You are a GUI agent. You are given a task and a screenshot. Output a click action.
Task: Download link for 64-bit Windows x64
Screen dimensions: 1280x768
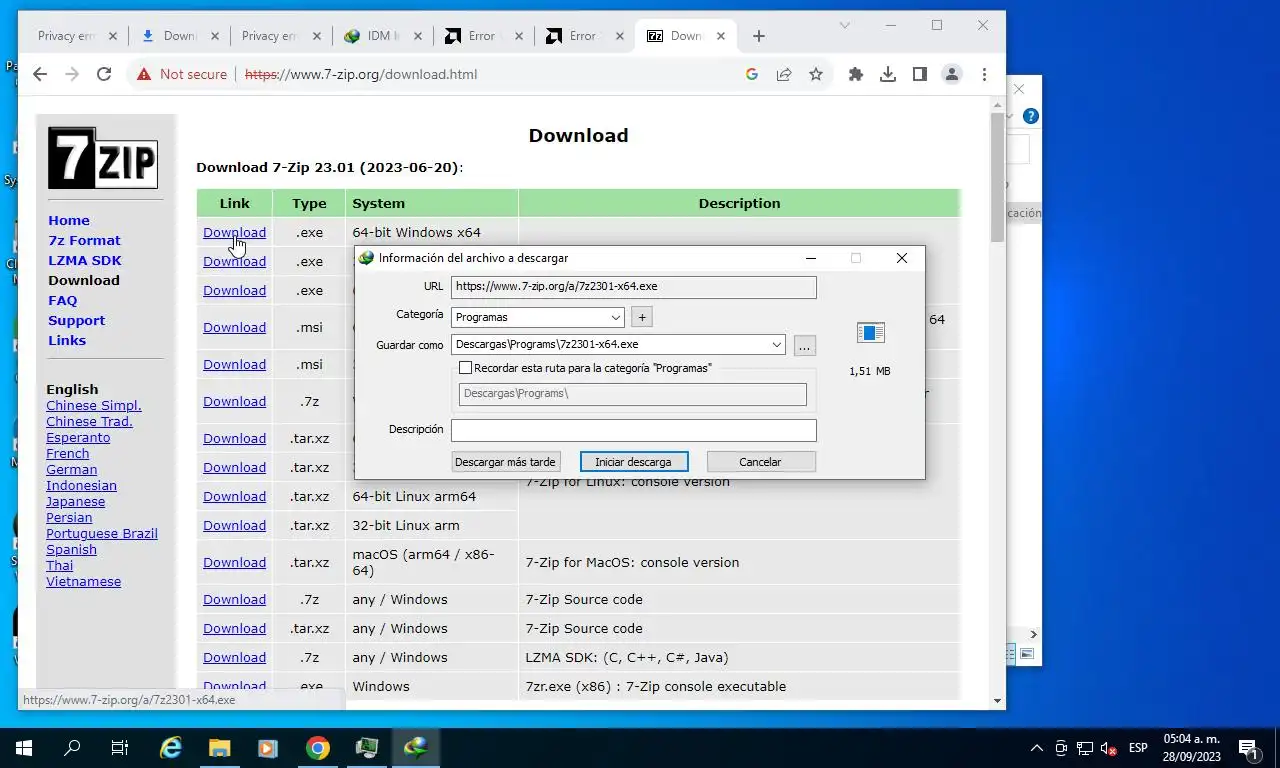[x=234, y=232]
